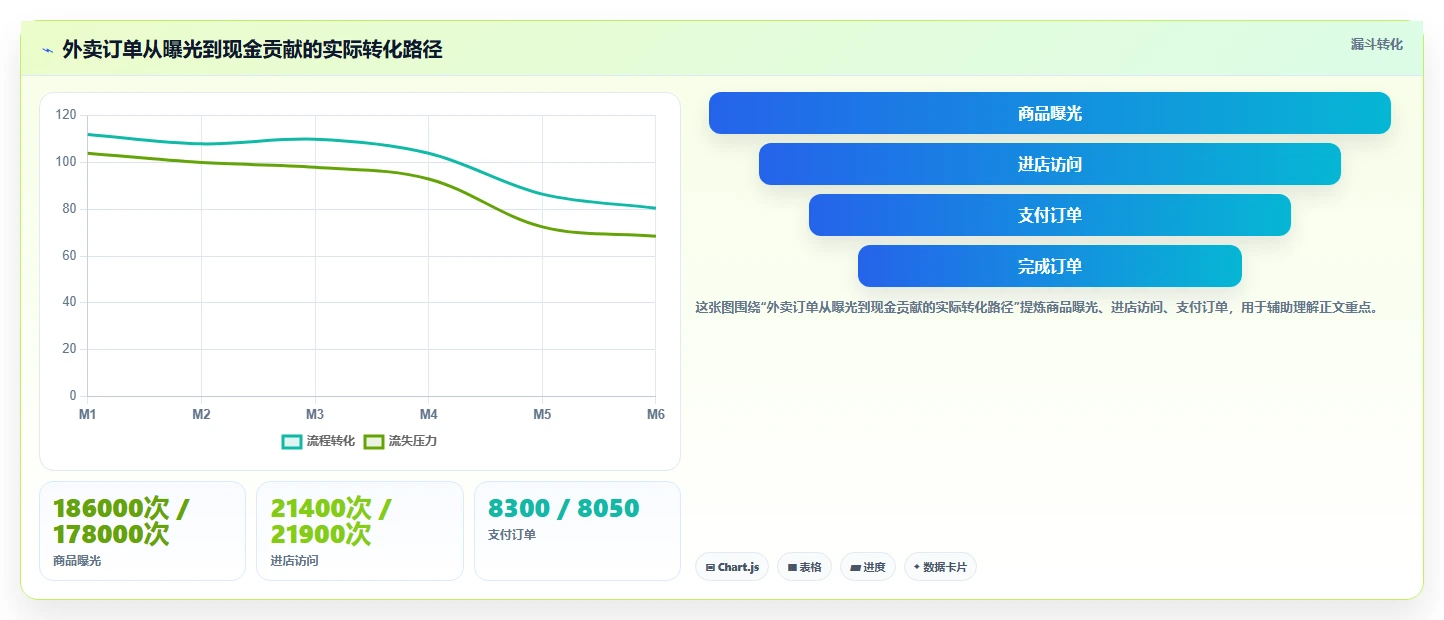
Task: Open the 8300 / 8050 支付订单 card
Action: pyautogui.click(x=577, y=531)
